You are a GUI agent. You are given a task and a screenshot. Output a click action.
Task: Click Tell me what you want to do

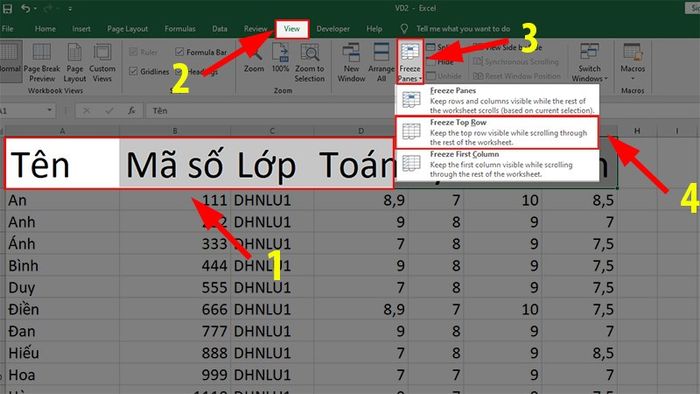click(463, 29)
